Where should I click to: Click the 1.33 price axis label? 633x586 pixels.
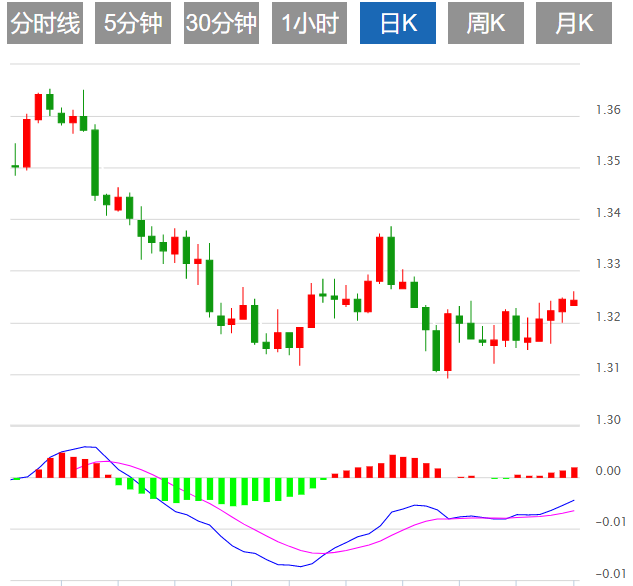pyautogui.click(x=608, y=264)
